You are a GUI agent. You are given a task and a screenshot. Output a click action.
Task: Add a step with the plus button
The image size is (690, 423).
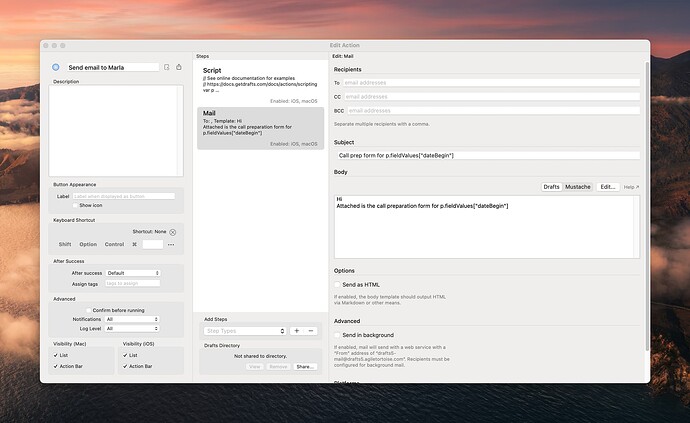(297, 331)
